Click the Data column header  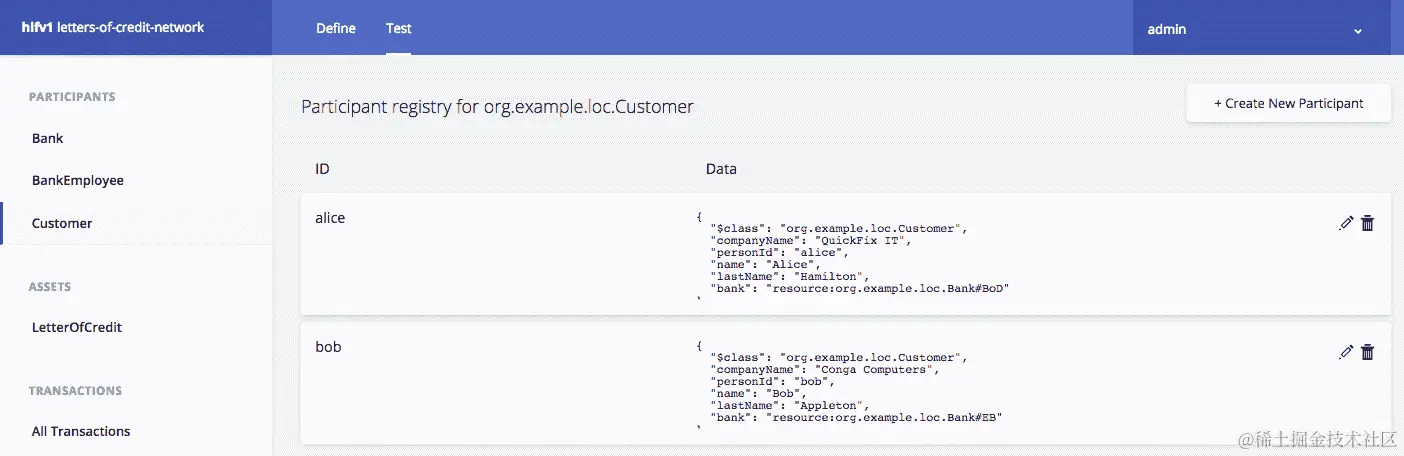pyautogui.click(x=721, y=169)
